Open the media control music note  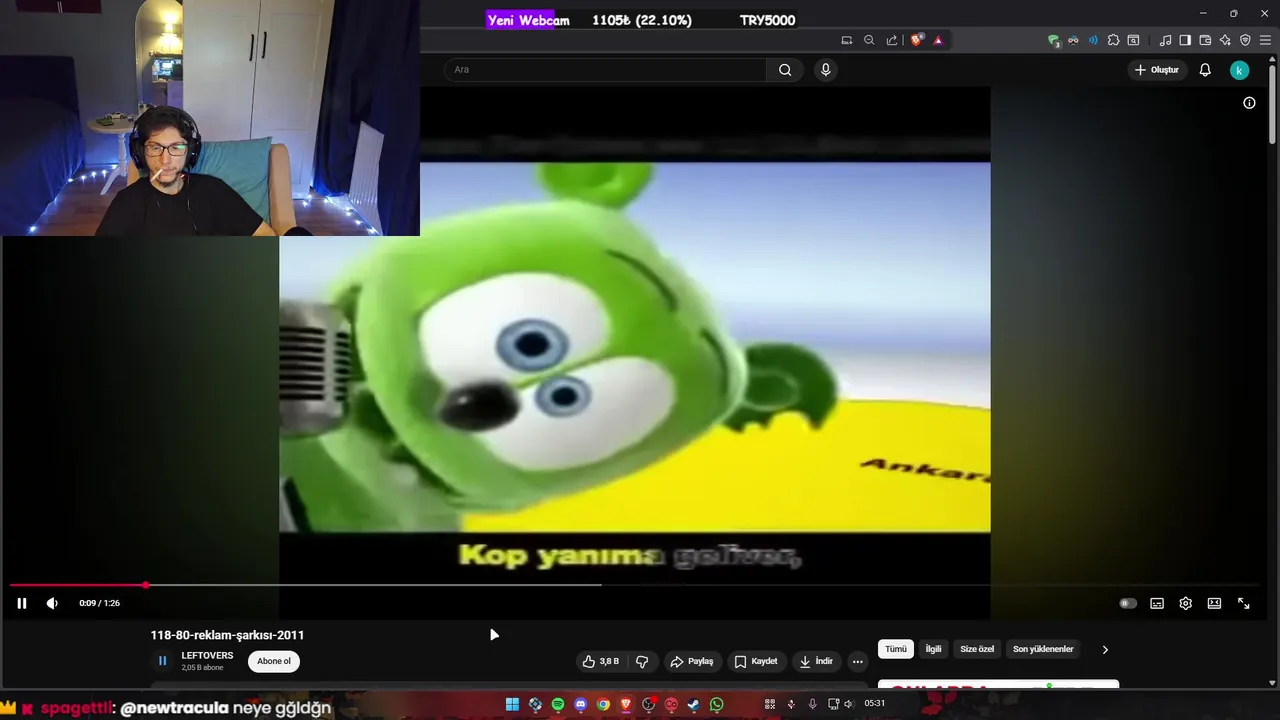pos(1165,40)
